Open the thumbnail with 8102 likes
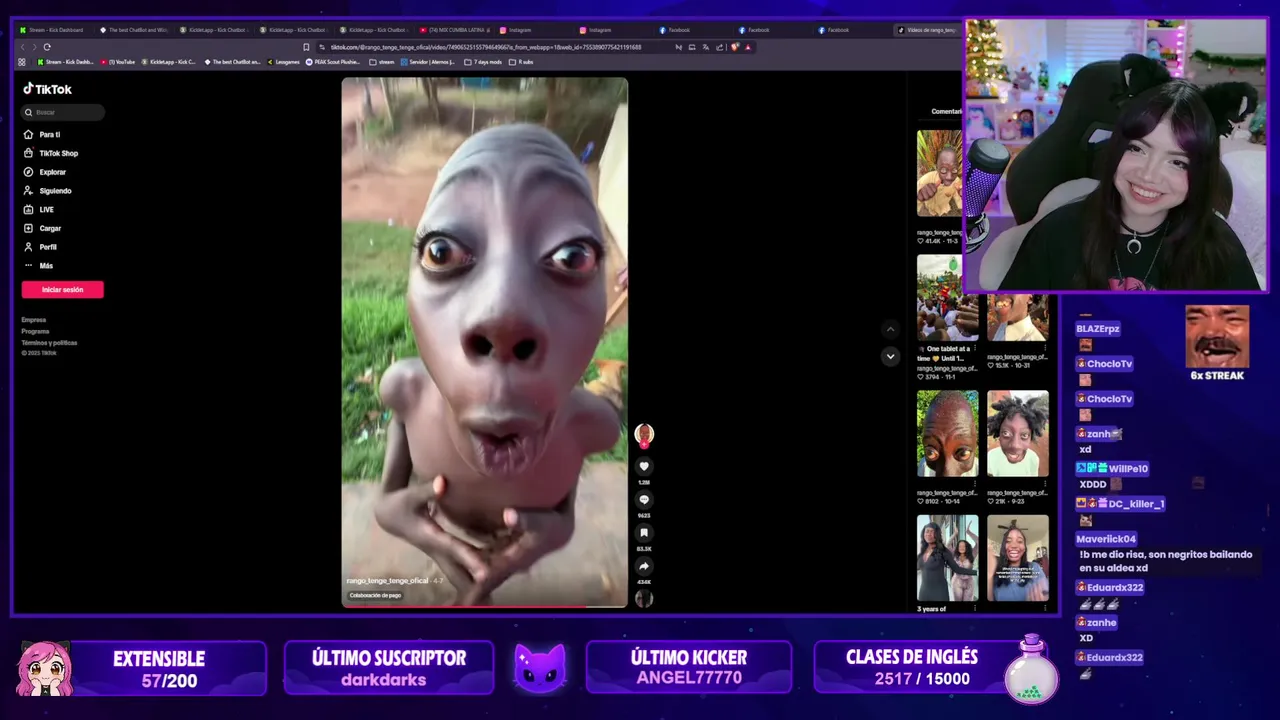This screenshot has height=720, width=1280. point(947,433)
